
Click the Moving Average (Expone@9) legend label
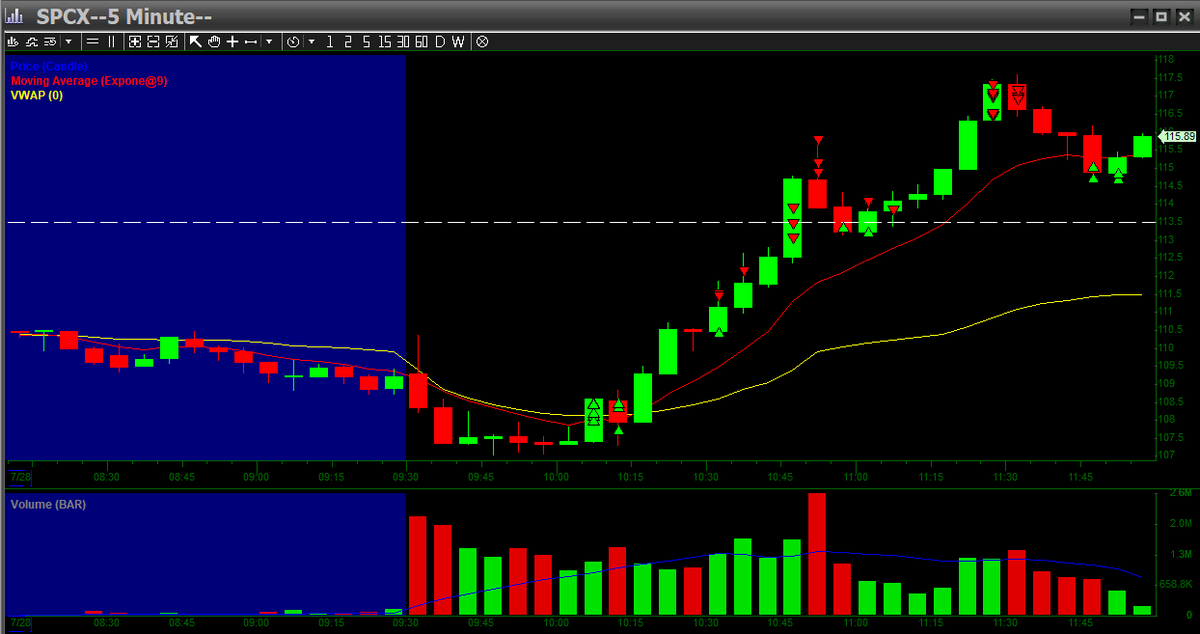(x=88, y=80)
